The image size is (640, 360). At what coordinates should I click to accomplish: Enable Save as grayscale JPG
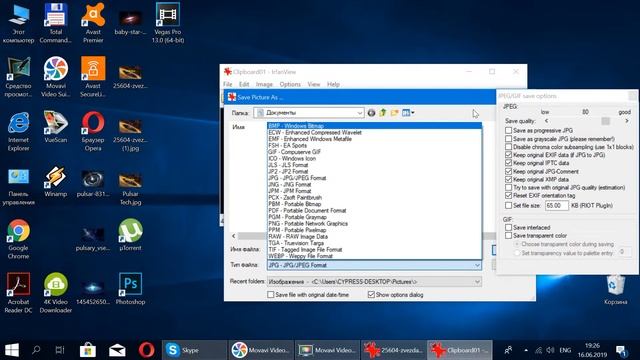tap(508, 139)
